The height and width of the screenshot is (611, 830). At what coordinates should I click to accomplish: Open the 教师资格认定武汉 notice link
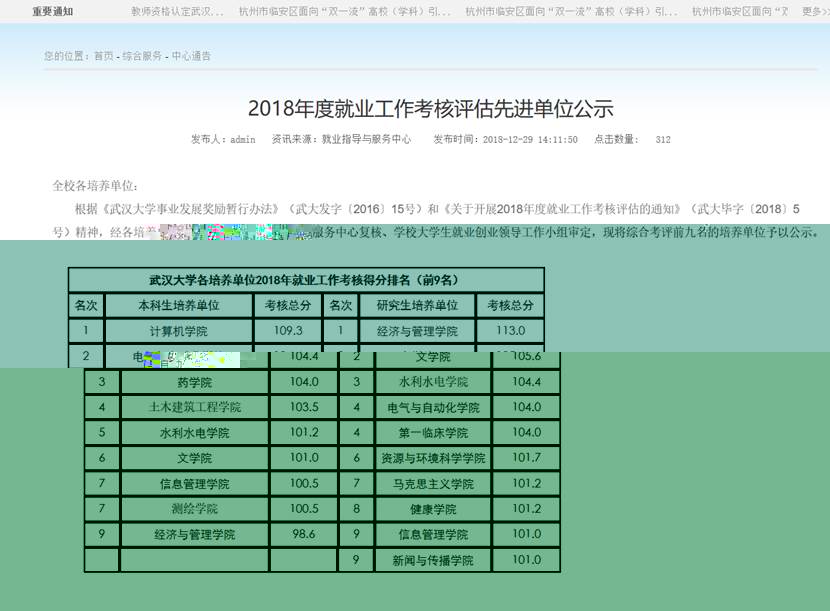click(177, 11)
